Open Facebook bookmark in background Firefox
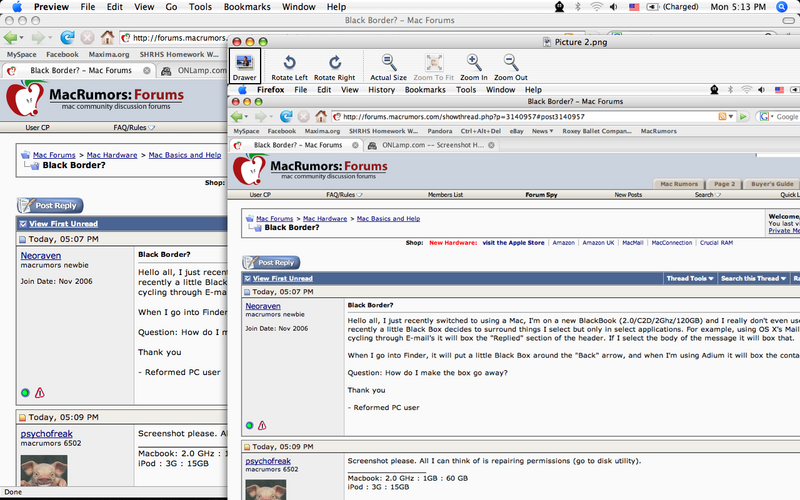The width and height of the screenshot is (800, 500). click(x=62, y=54)
